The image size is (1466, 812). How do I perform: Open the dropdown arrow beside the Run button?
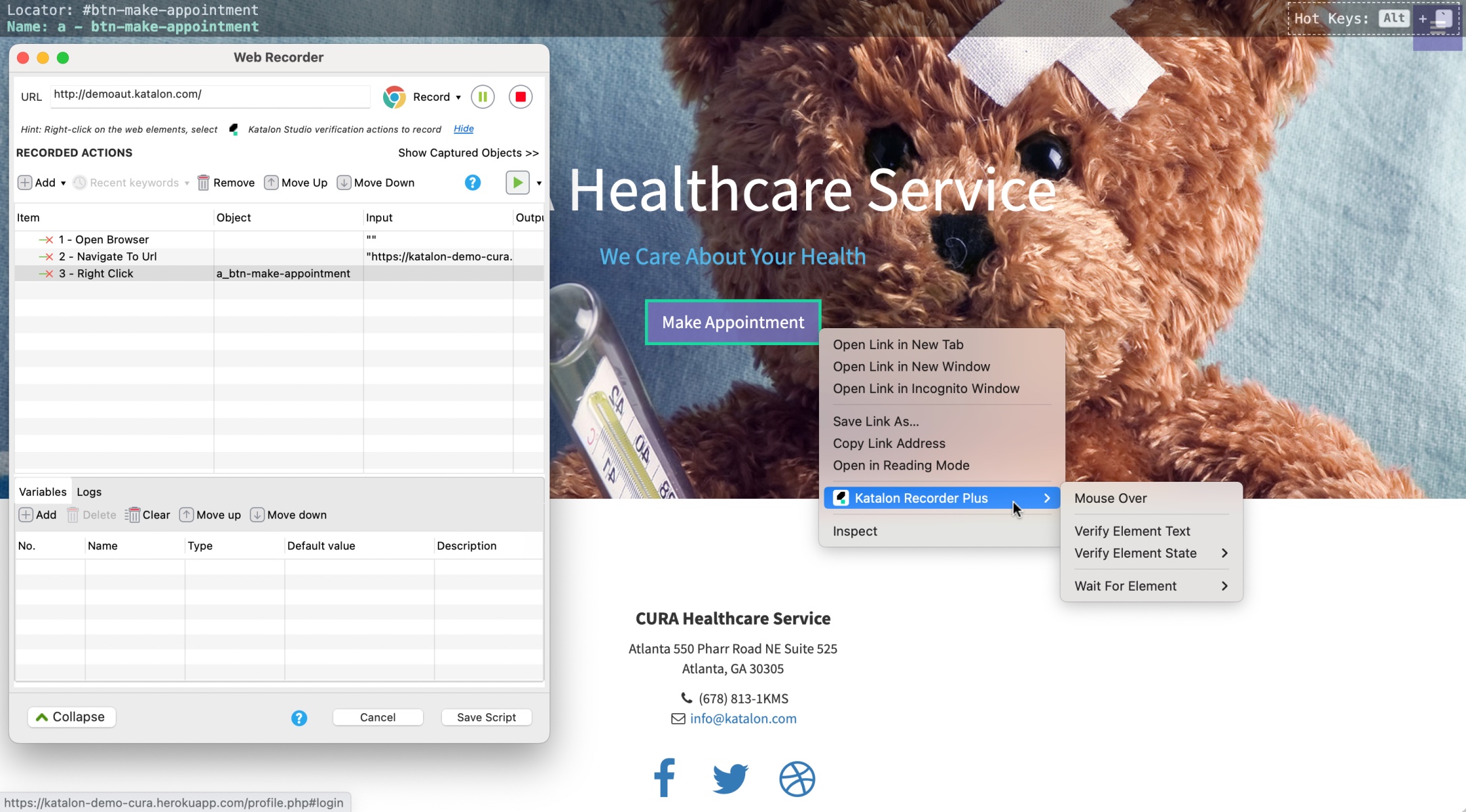tap(539, 183)
